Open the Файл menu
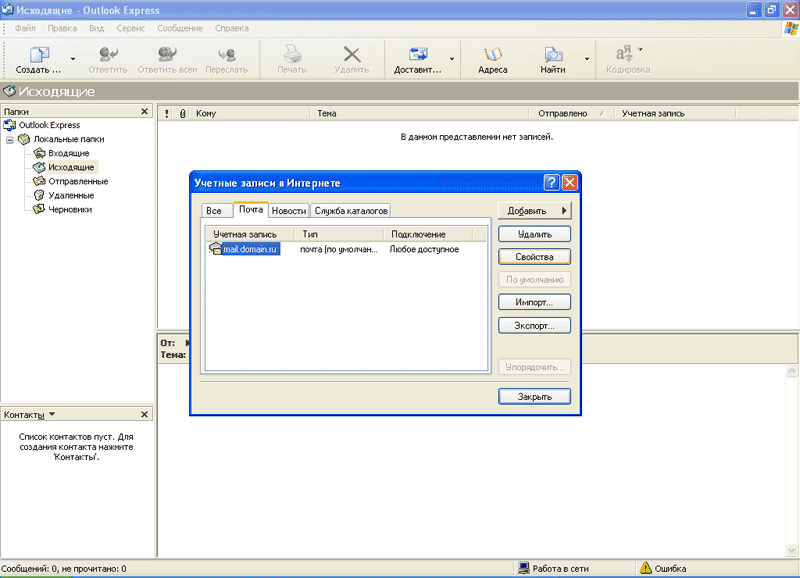 pyautogui.click(x=25, y=28)
